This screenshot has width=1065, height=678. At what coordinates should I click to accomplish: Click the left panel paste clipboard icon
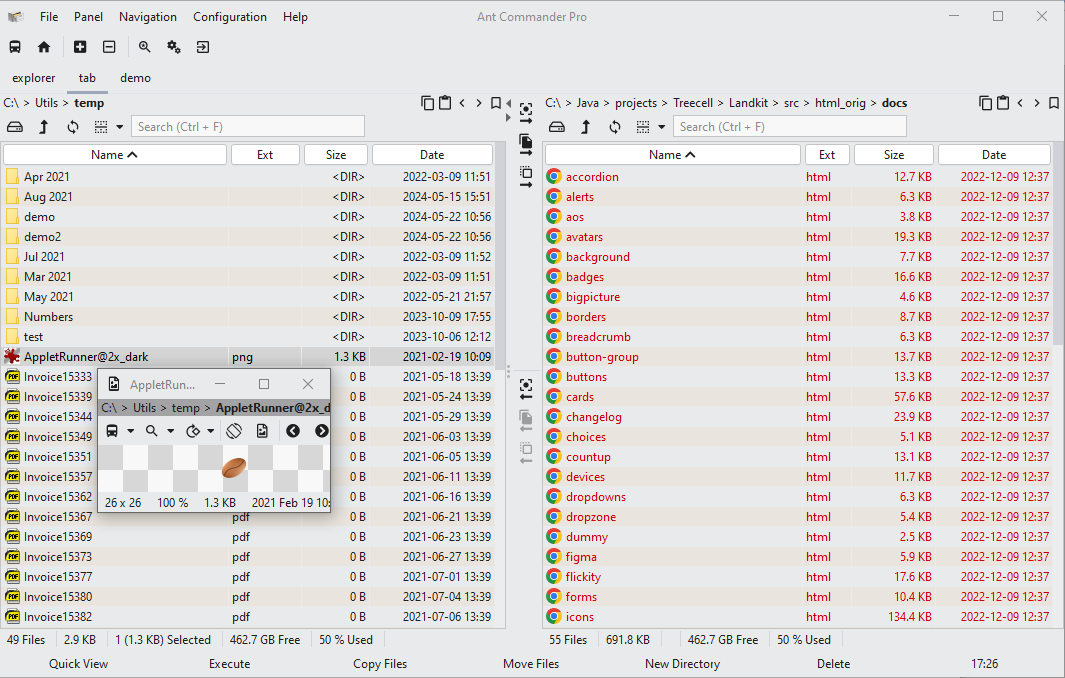coord(445,103)
